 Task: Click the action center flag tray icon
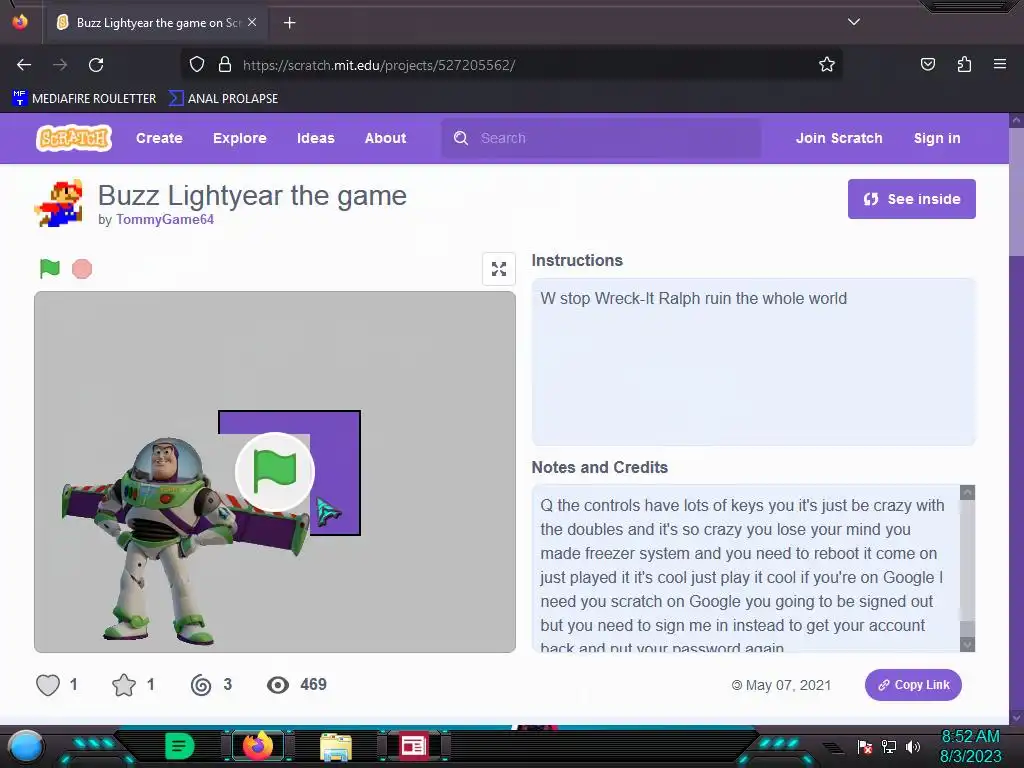[865, 746]
